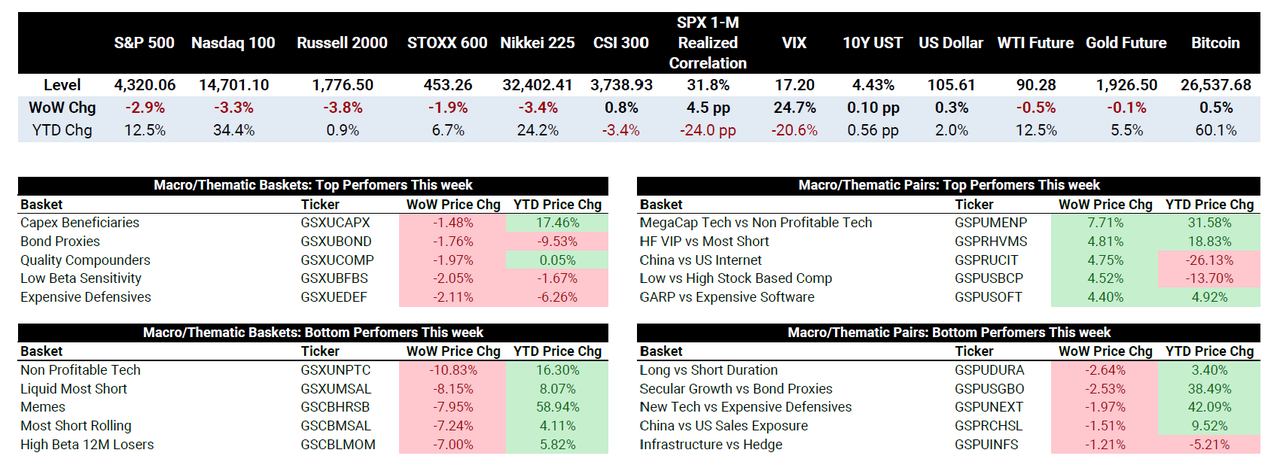The height and width of the screenshot is (465, 1280).
Task: Click ticker GSPUINFS
Action: [986, 444]
